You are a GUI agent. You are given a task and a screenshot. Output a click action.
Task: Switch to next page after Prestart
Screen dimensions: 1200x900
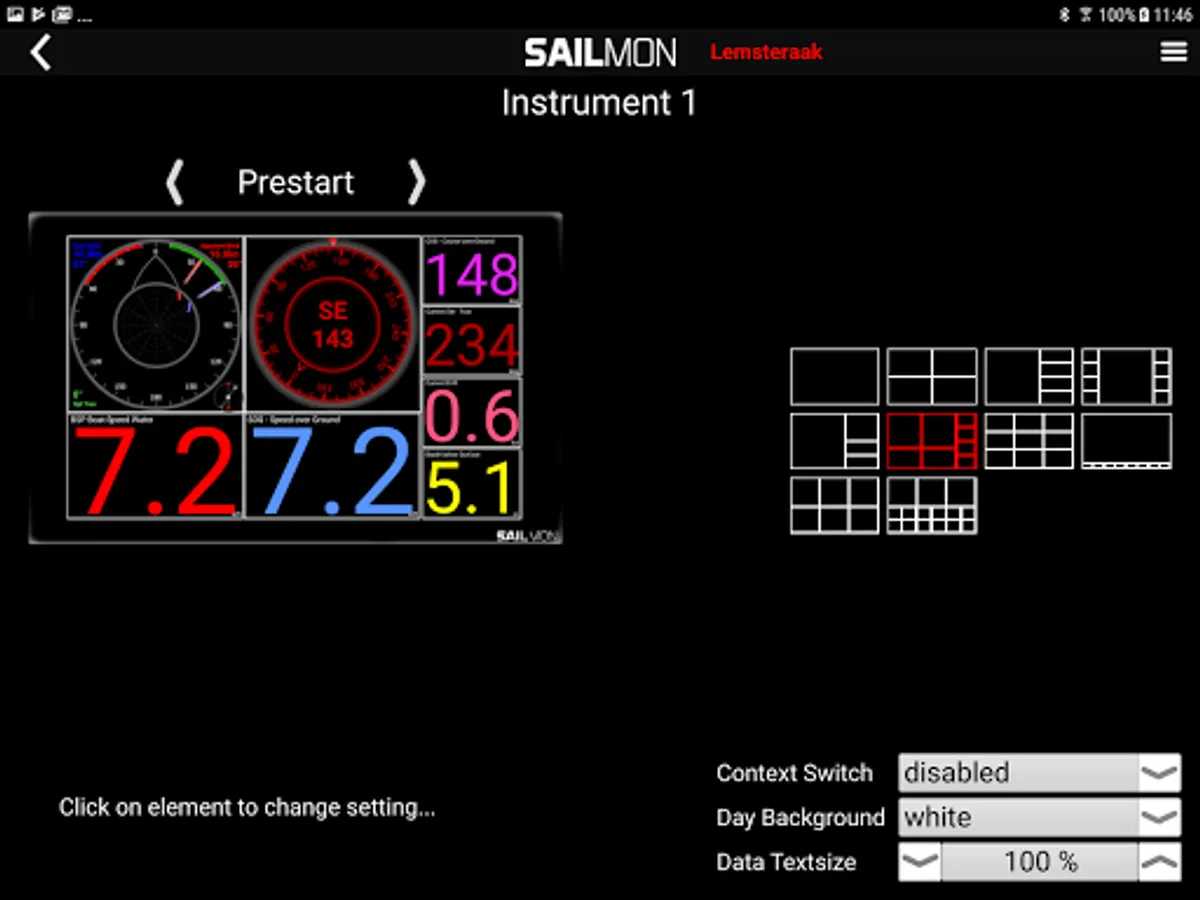(416, 182)
